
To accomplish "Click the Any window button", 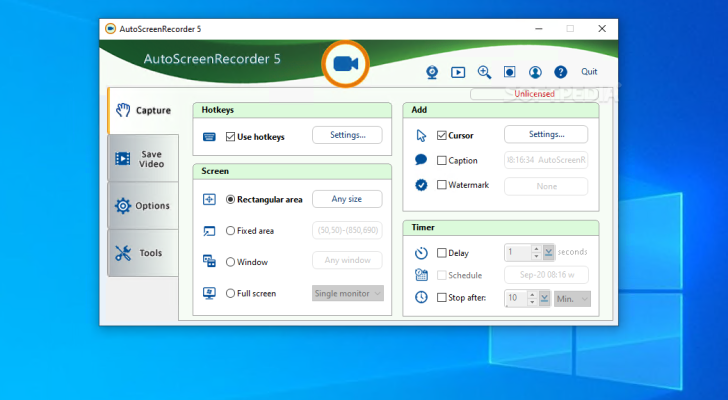I will (347, 260).
